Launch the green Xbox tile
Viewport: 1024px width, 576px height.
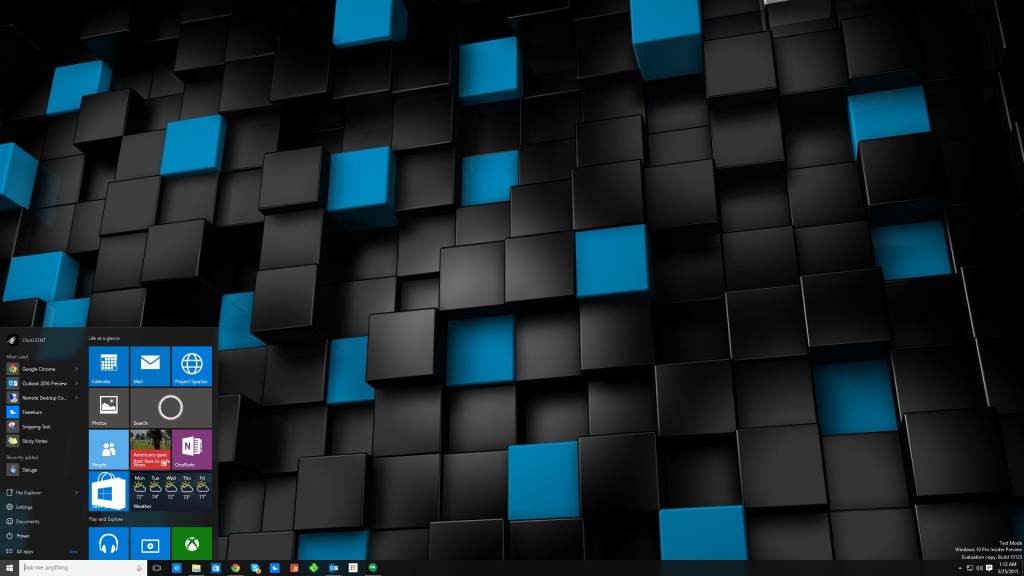(x=192, y=543)
